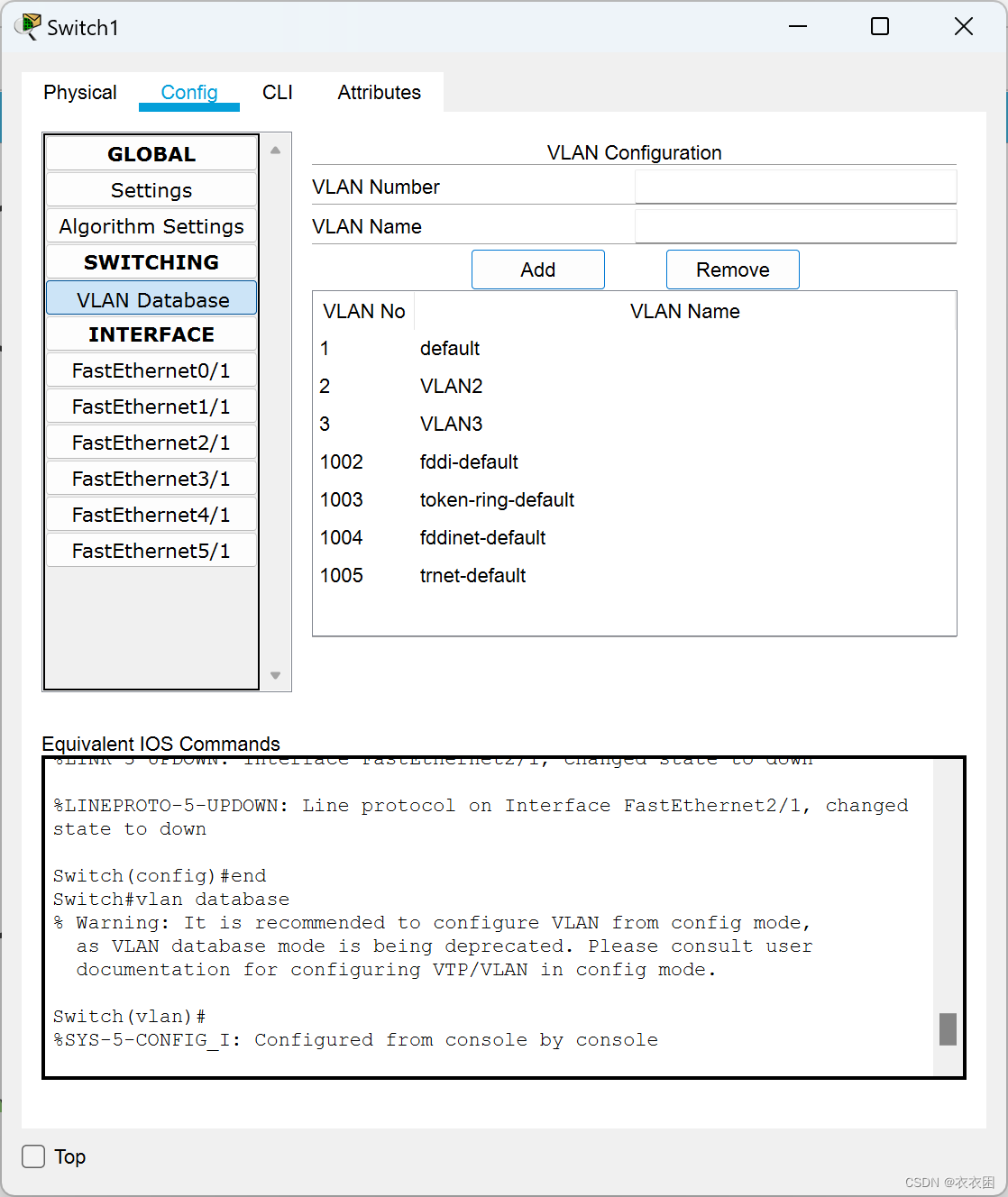Maximize the Switch1 window
Viewport: 1008px width, 1197px height.
pyautogui.click(x=880, y=26)
